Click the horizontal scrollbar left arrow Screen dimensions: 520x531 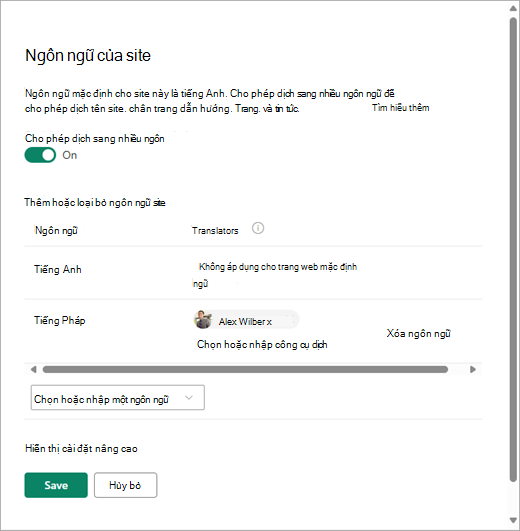[x=33, y=369]
